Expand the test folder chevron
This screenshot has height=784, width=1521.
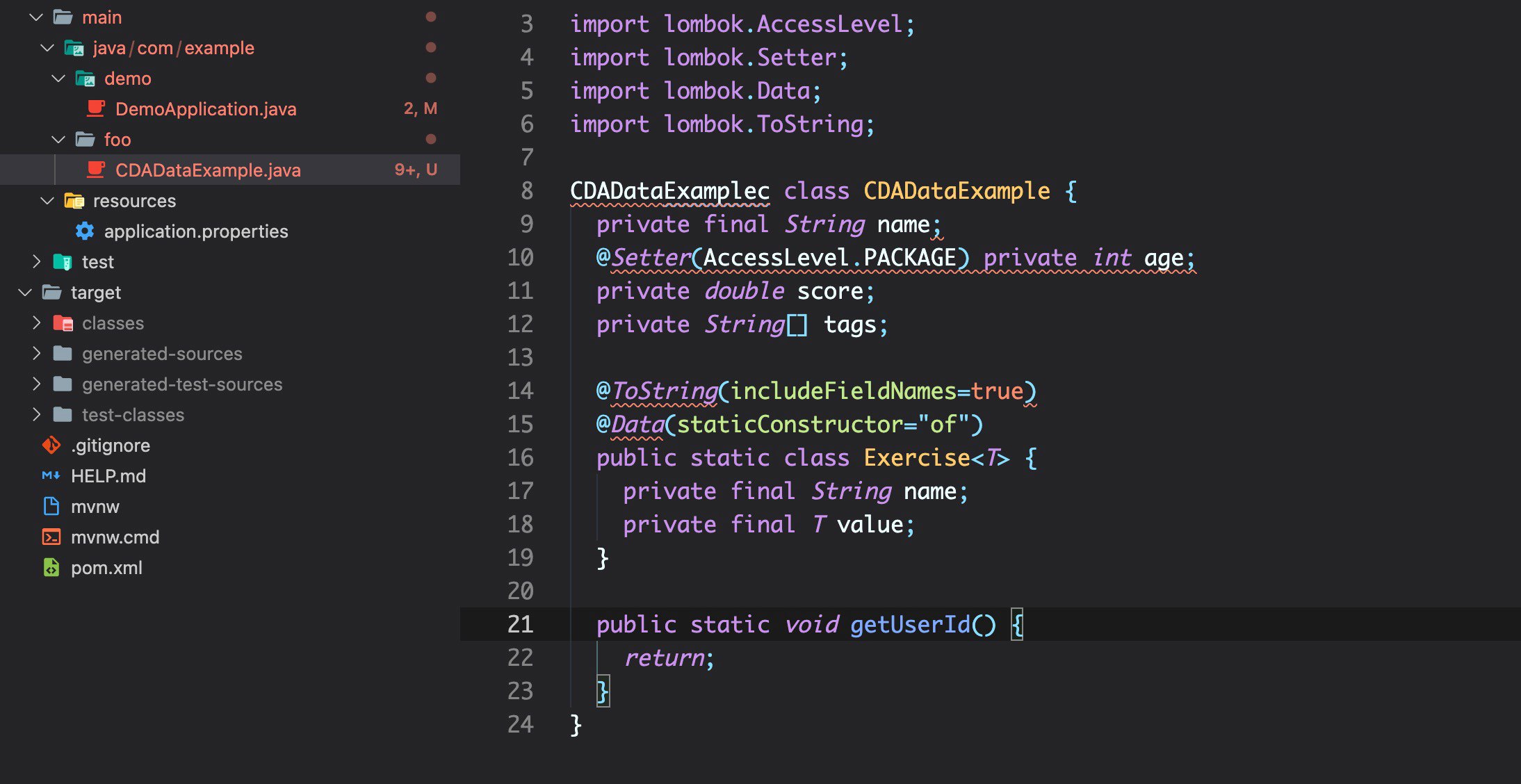tap(36, 261)
